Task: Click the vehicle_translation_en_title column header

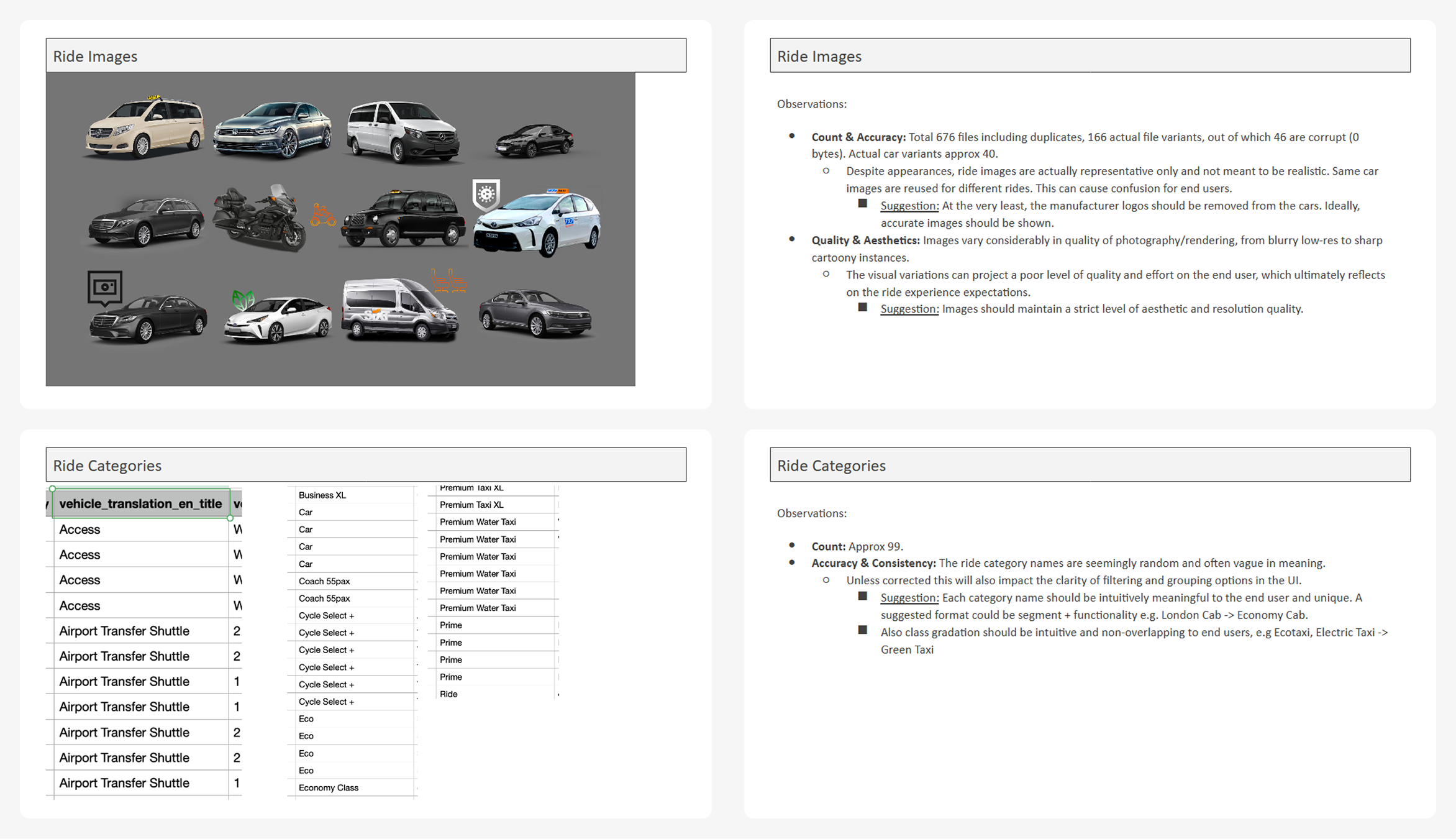Action: (x=140, y=503)
